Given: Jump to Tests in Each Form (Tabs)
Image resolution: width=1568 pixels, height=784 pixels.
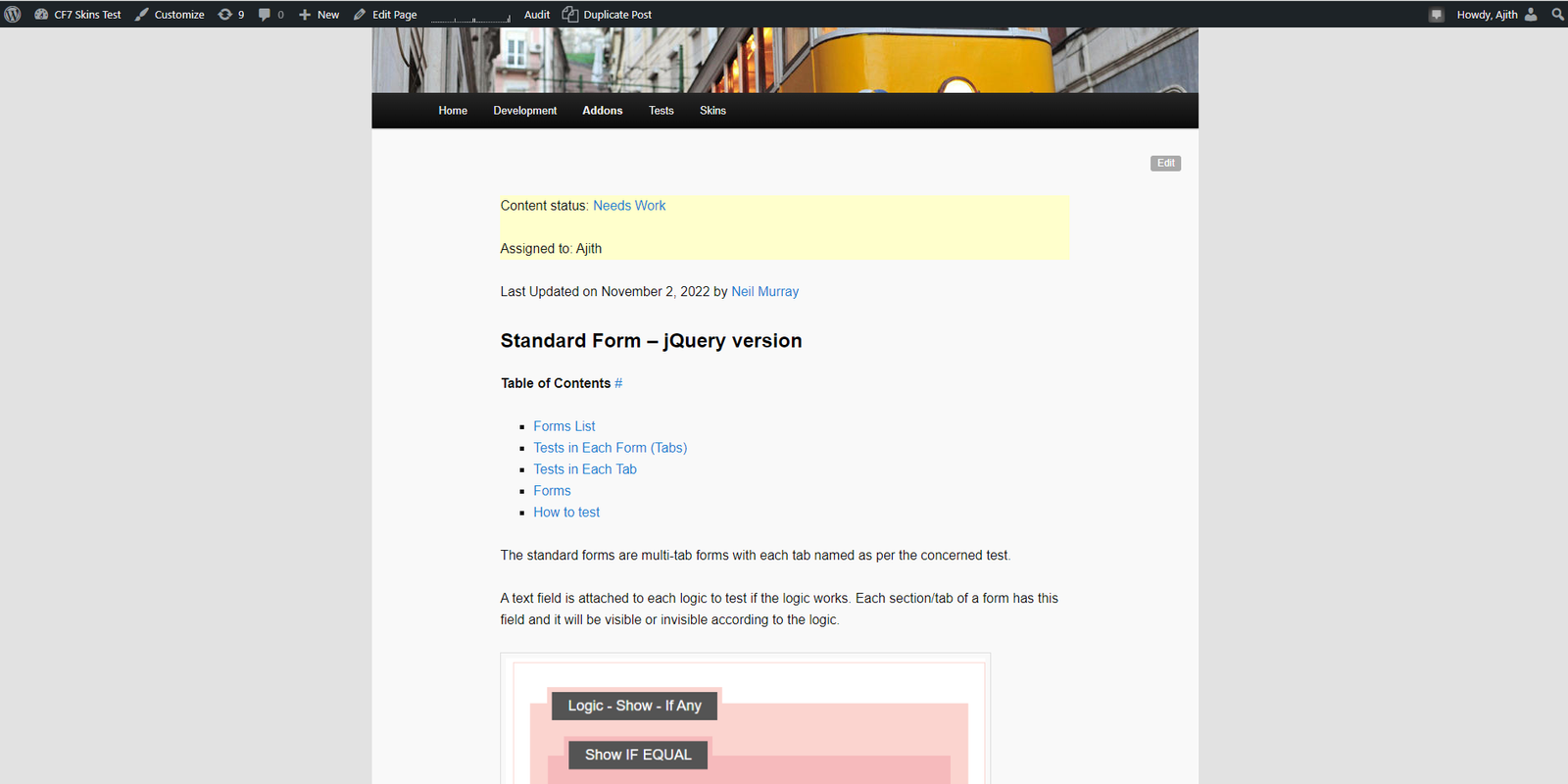Looking at the screenshot, I should pos(610,448).
